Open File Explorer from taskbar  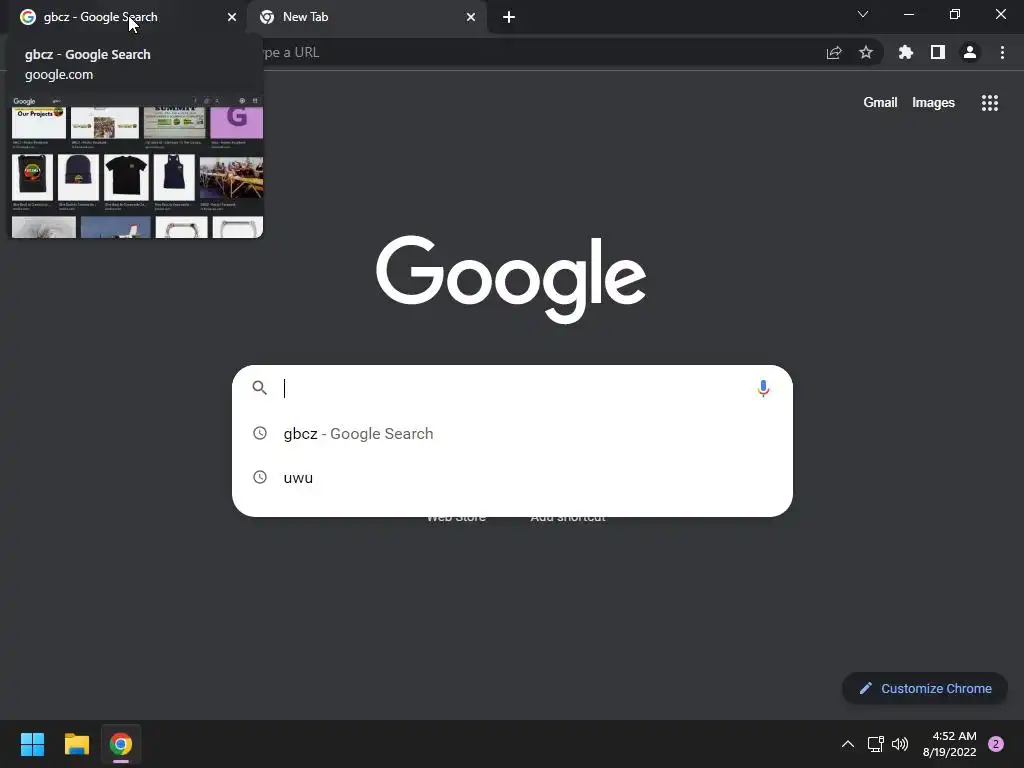coord(76,744)
